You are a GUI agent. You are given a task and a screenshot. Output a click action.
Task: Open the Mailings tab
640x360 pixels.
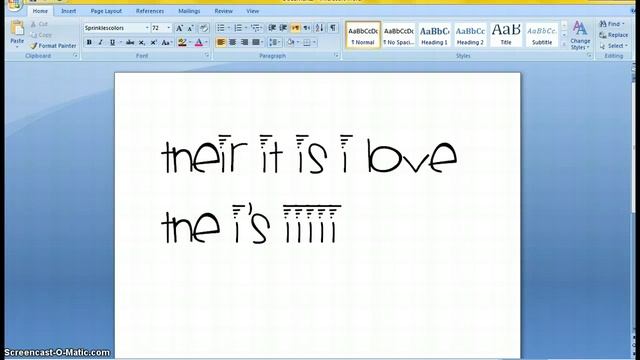[x=189, y=11]
